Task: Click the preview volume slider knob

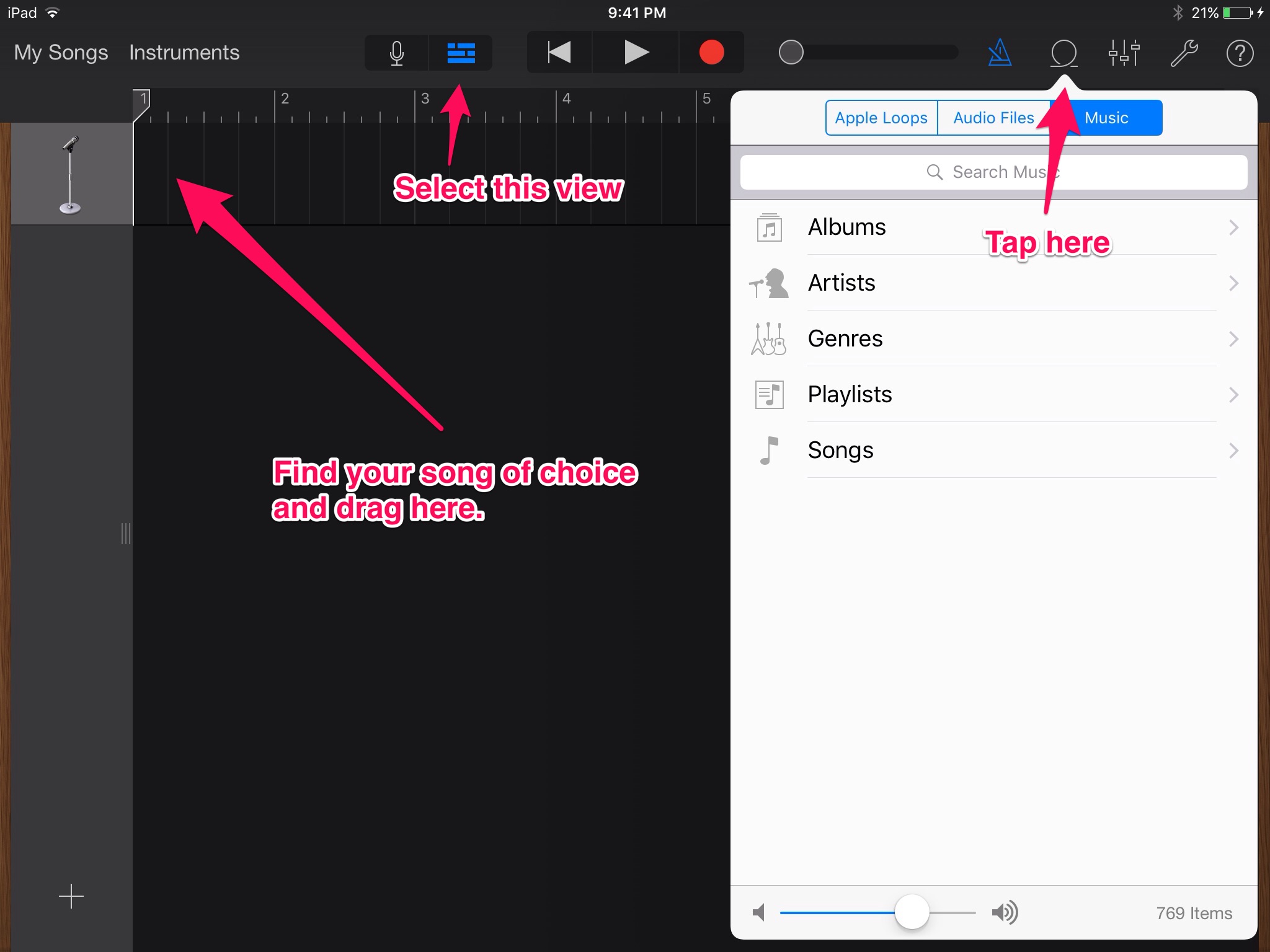Action: click(x=912, y=912)
